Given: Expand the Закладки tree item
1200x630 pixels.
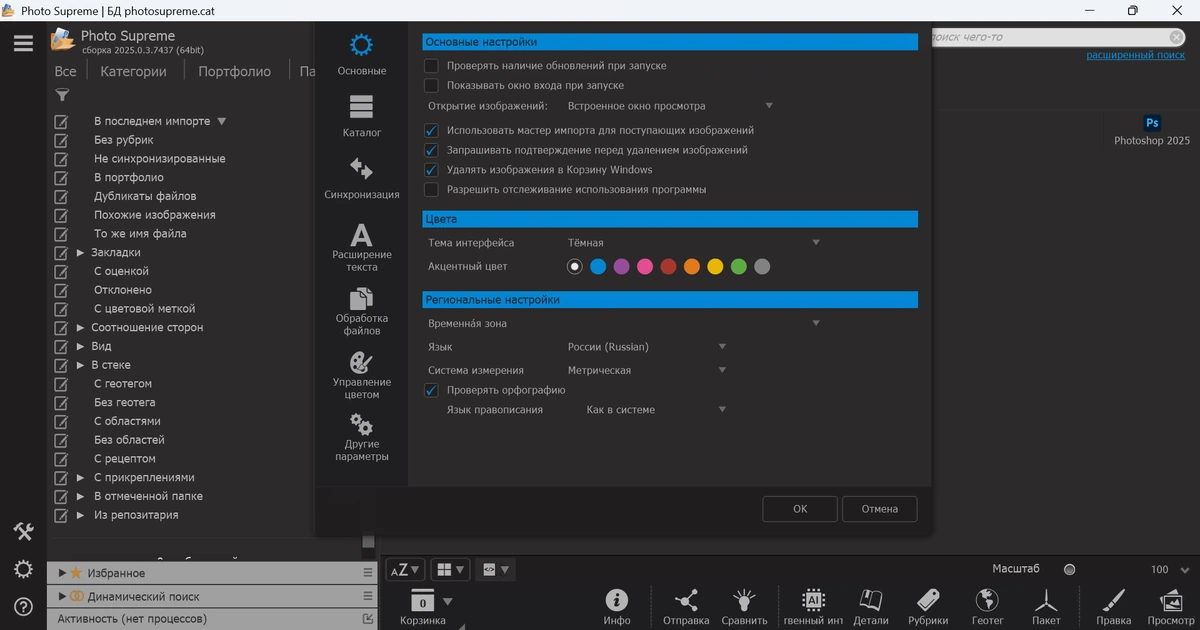Looking at the screenshot, I should tap(81, 253).
